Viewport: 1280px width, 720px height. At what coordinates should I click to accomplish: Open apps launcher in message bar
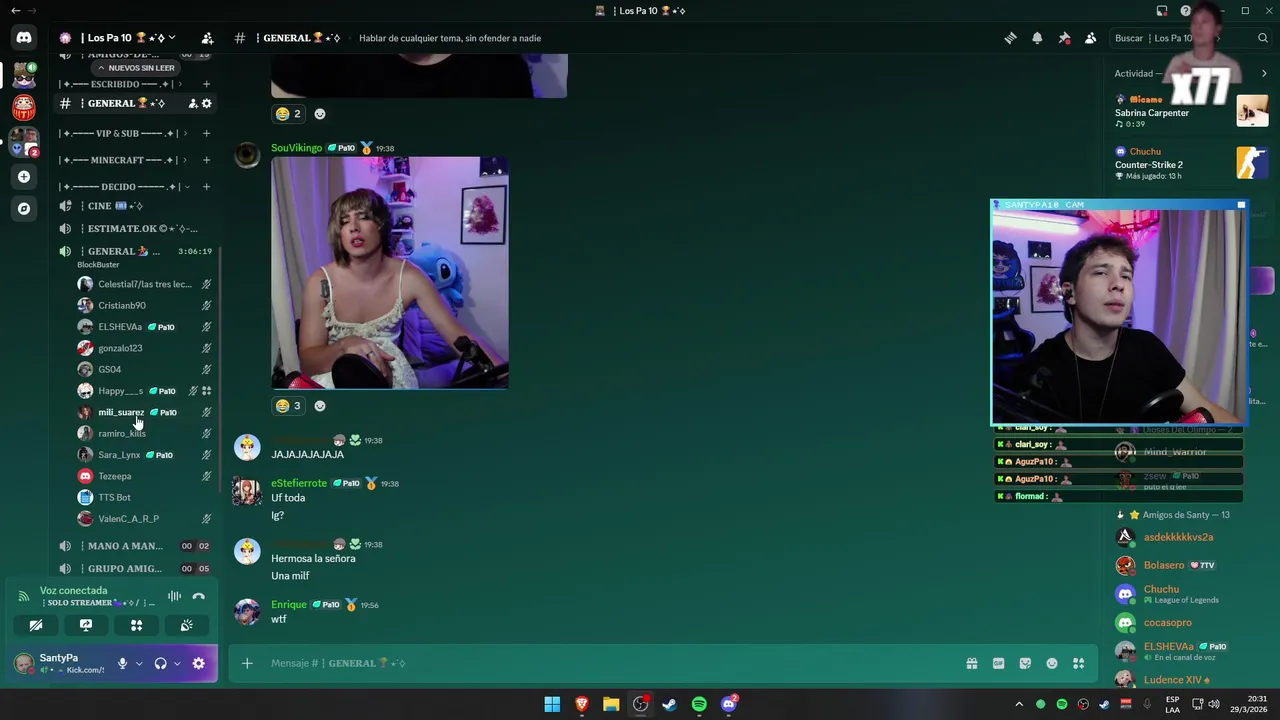(x=1078, y=663)
